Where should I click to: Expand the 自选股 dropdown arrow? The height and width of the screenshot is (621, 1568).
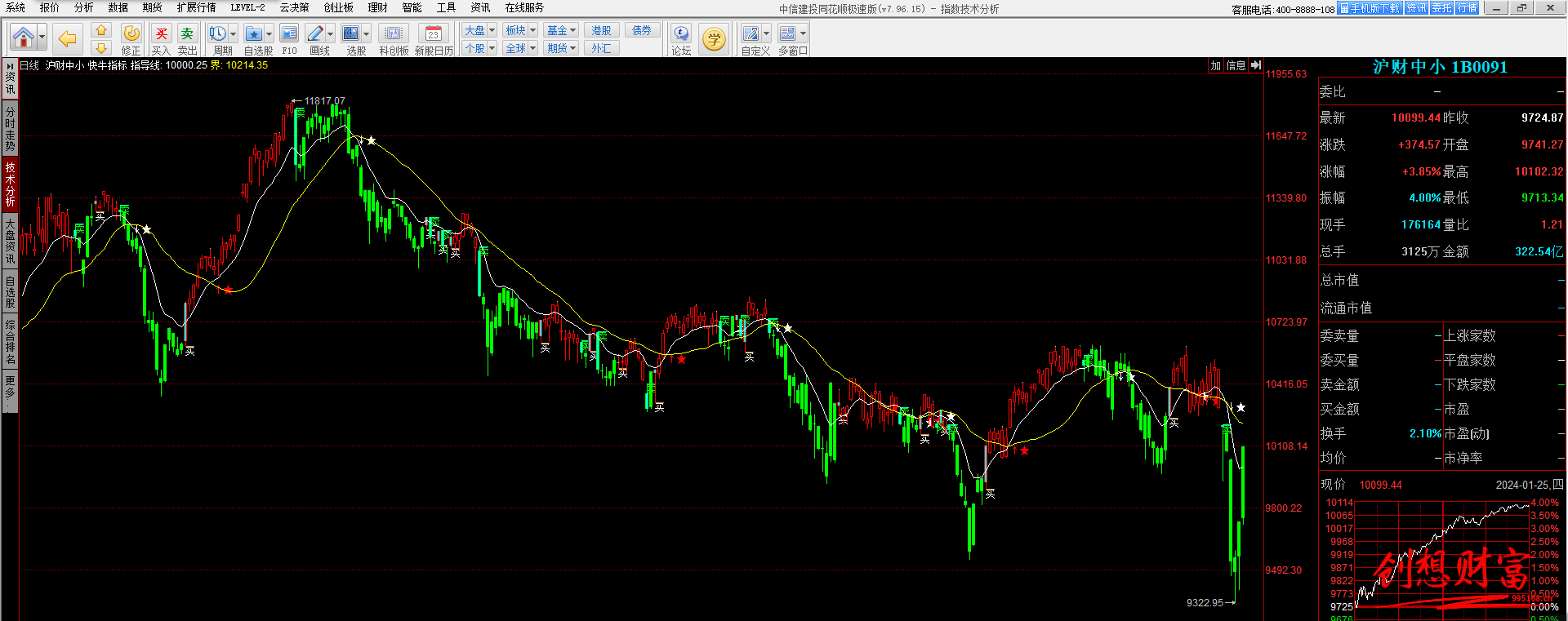pos(269,33)
